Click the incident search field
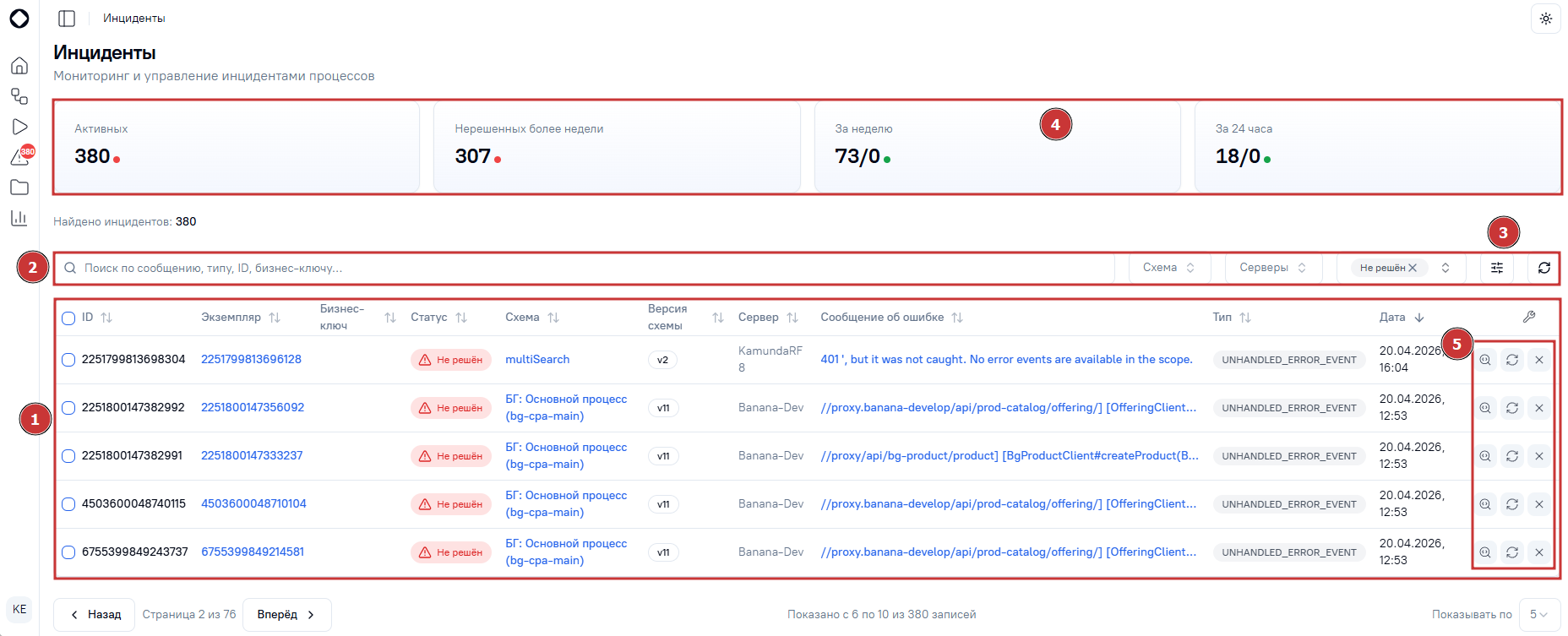This screenshot has width=1568, height=636. point(585,268)
